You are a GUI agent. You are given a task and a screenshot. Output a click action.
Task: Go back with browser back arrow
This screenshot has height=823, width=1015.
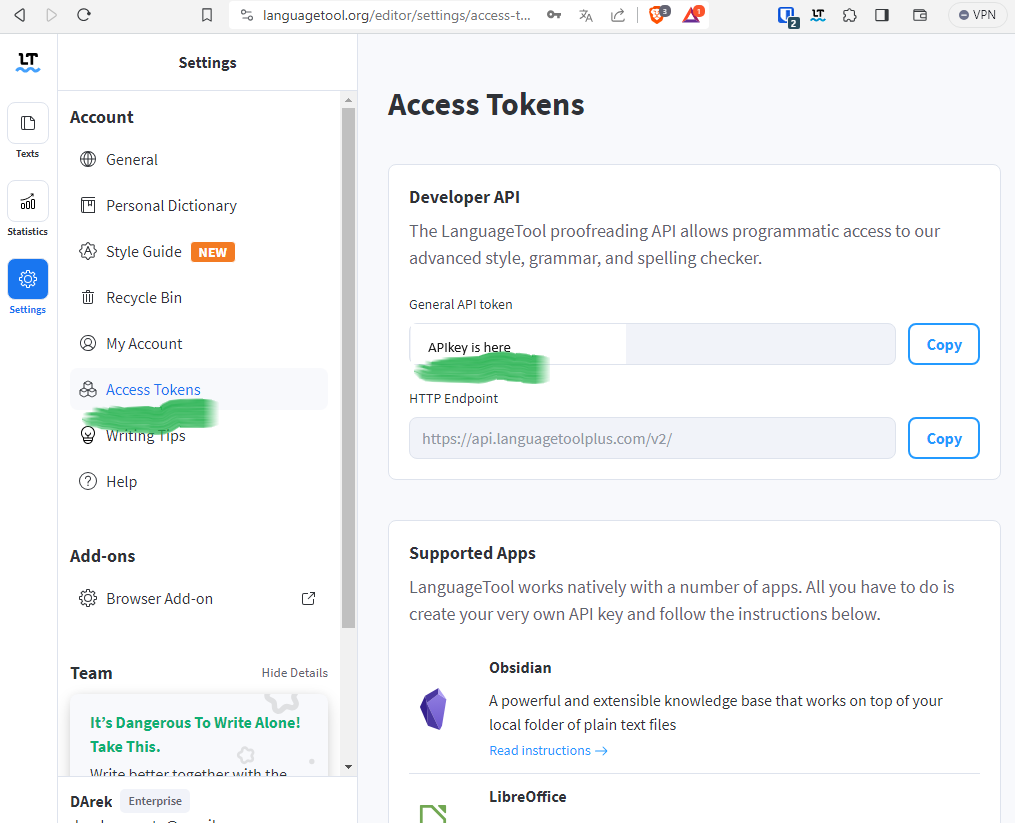20,15
